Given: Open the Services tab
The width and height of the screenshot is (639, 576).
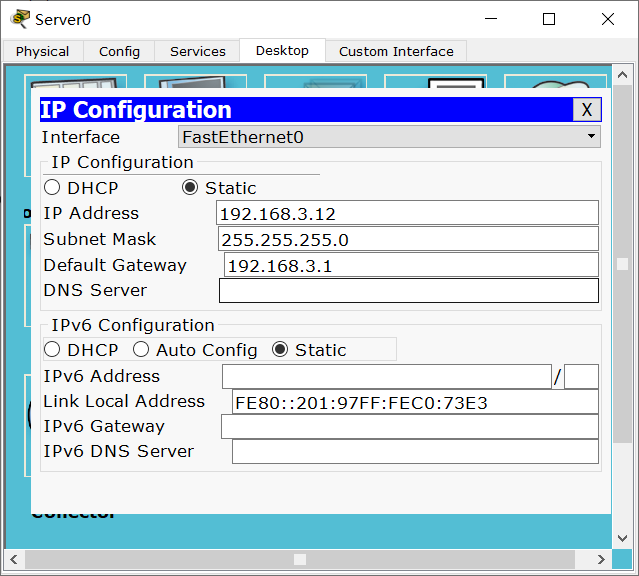Looking at the screenshot, I should click(197, 51).
